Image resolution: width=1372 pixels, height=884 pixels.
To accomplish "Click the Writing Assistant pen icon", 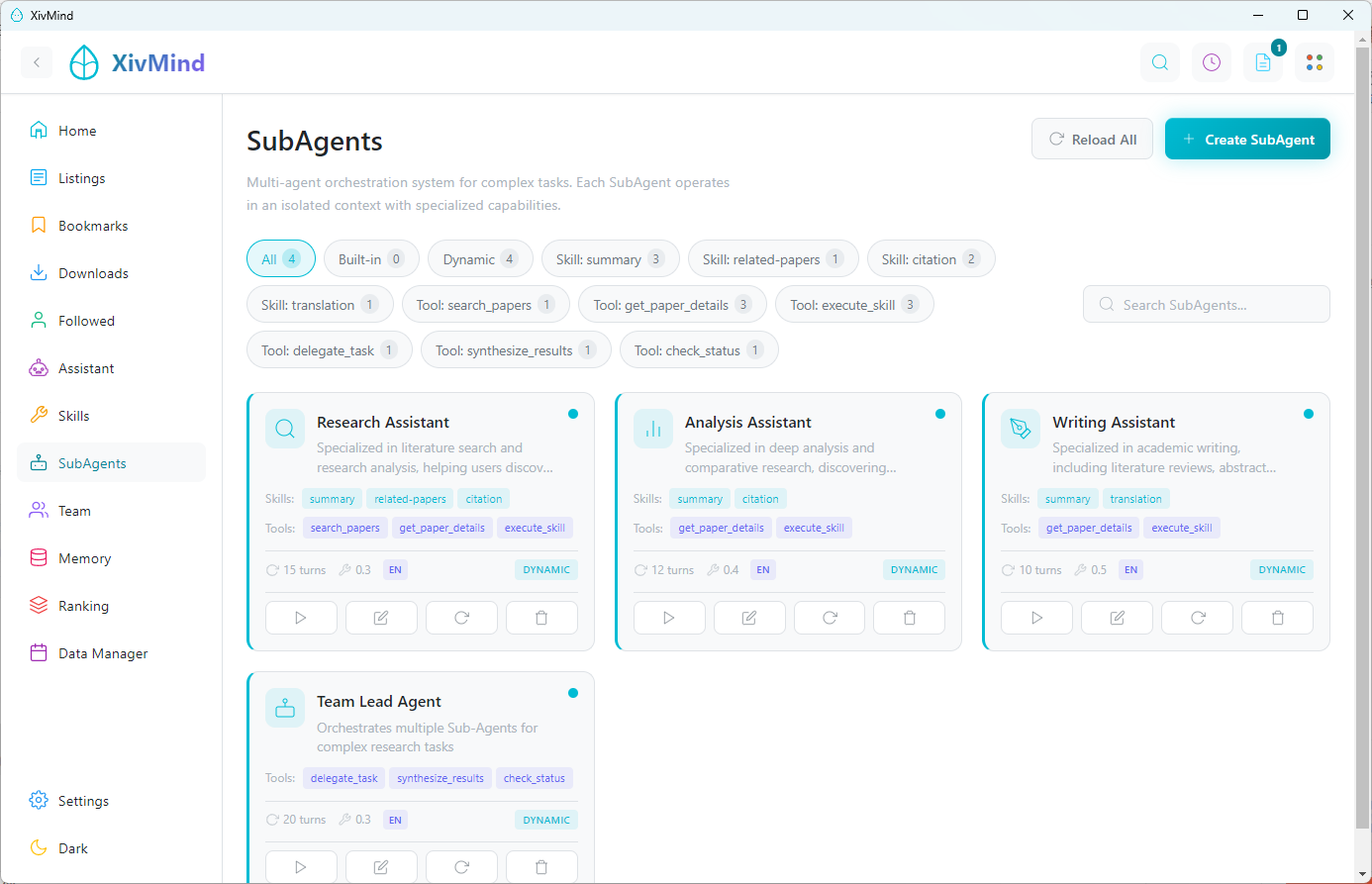I will (x=1021, y=429).
